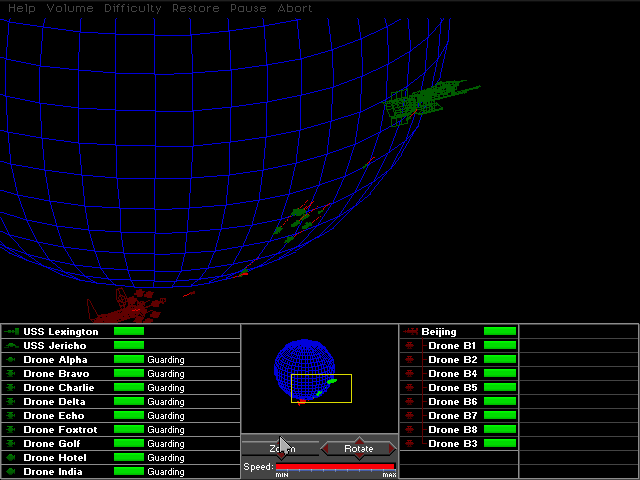The image size is (640, 480).
Task: Select Drone India in the fleet list
Action: pyautogui.click(x=54, y=471)
